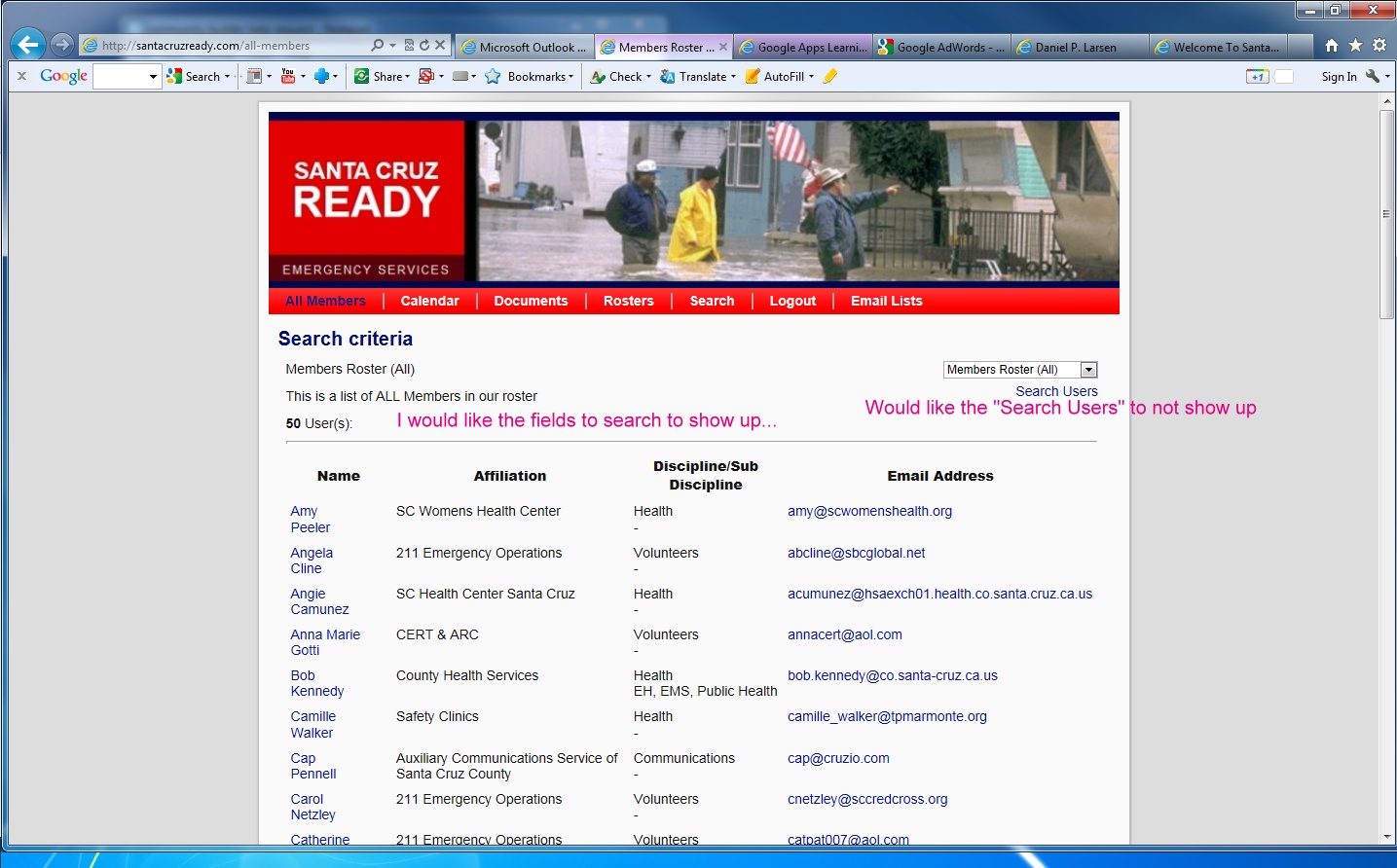
Task: Go back with the browser Back arrow
Action: click(28, 44)
